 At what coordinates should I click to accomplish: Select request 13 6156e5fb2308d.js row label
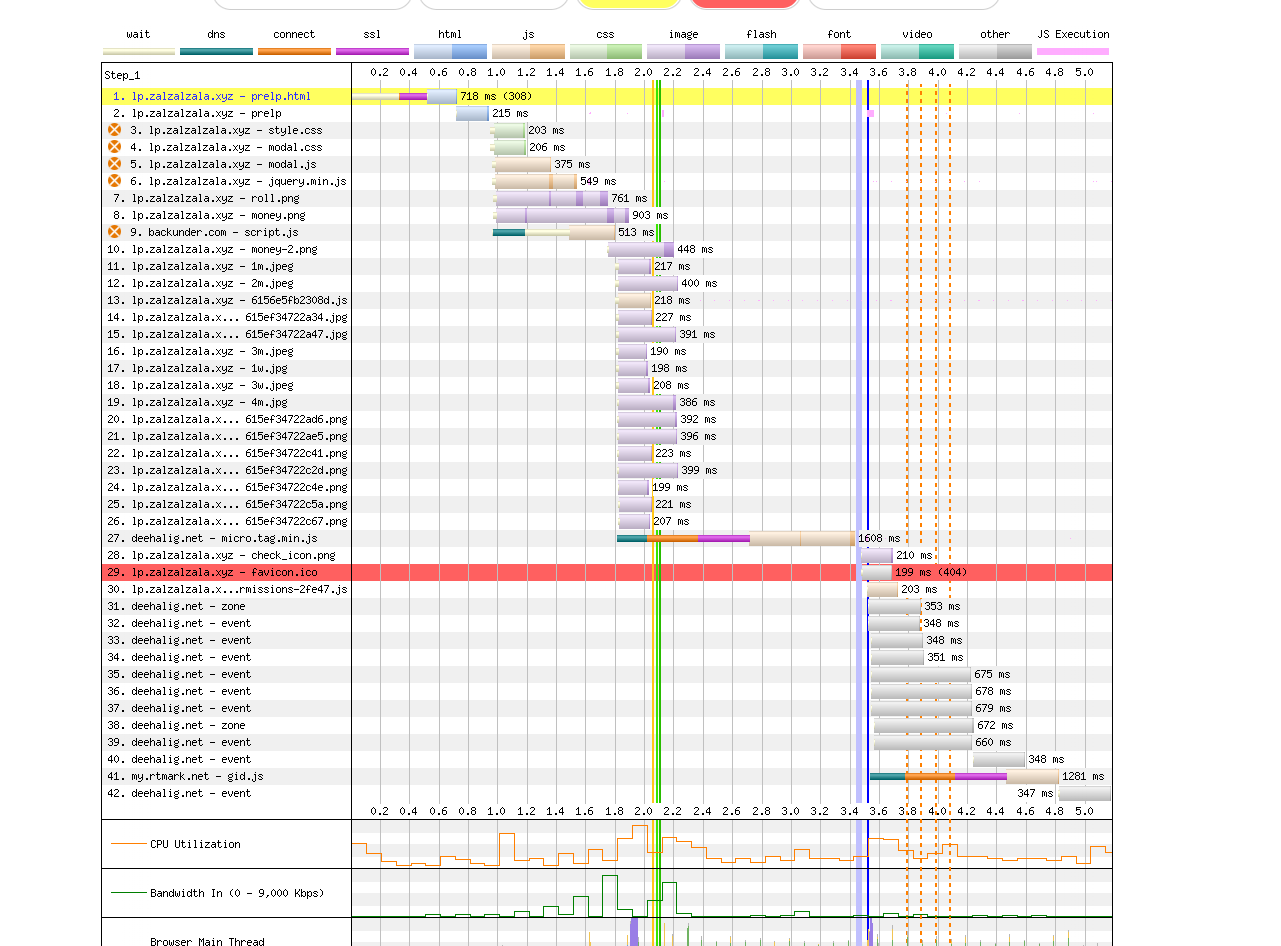pyautogui.click(x=227, y=301)
